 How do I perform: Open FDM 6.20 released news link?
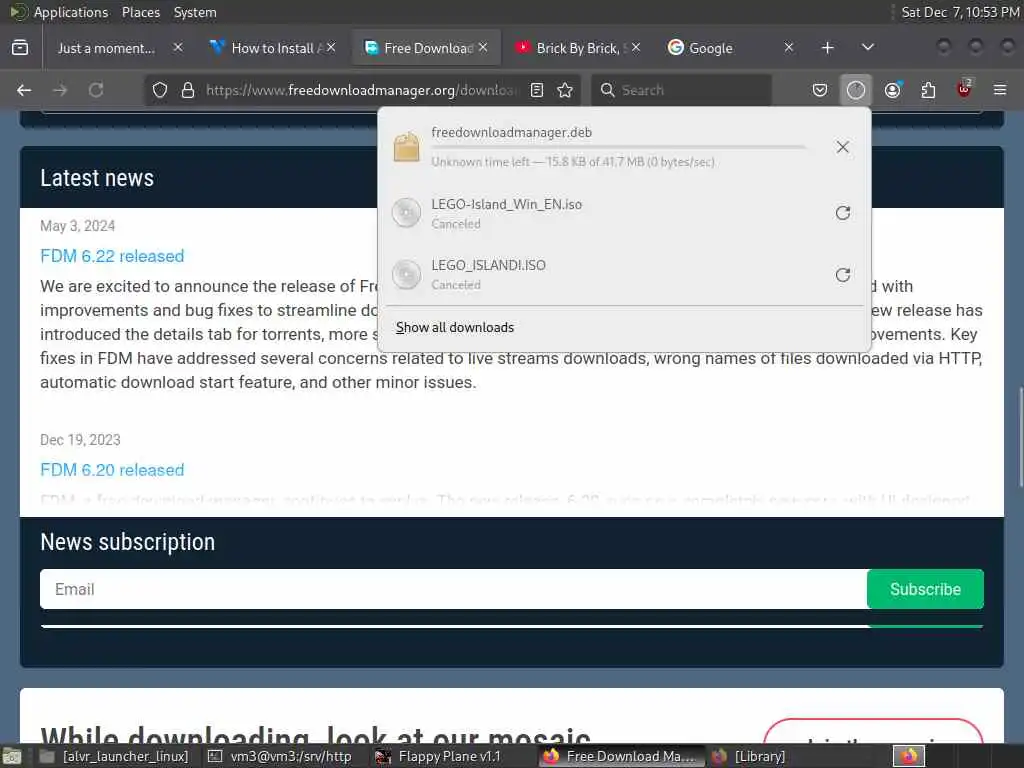[112, 470]
